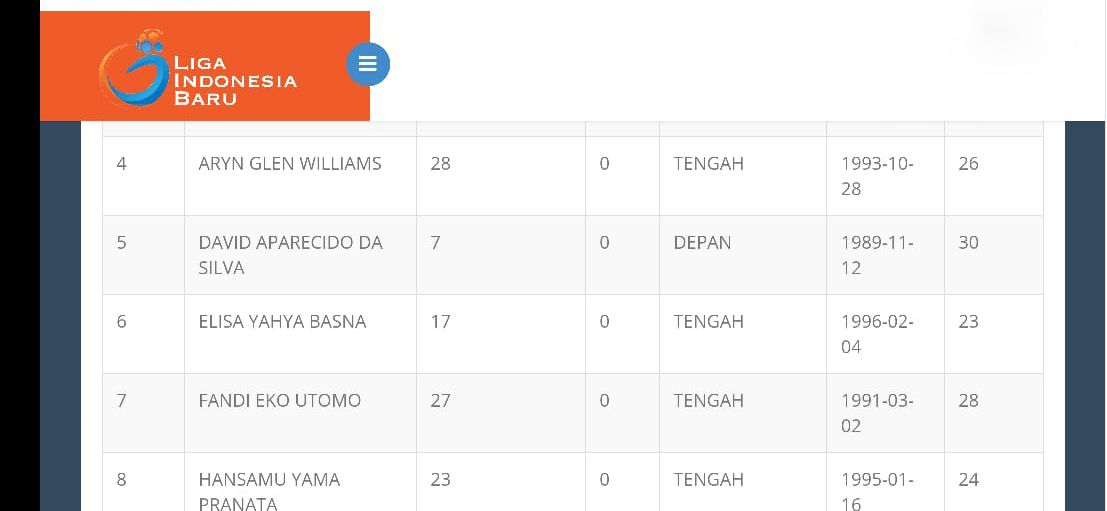Select the DEPAN position cell

pyautogui.click(x=743, y=255)
